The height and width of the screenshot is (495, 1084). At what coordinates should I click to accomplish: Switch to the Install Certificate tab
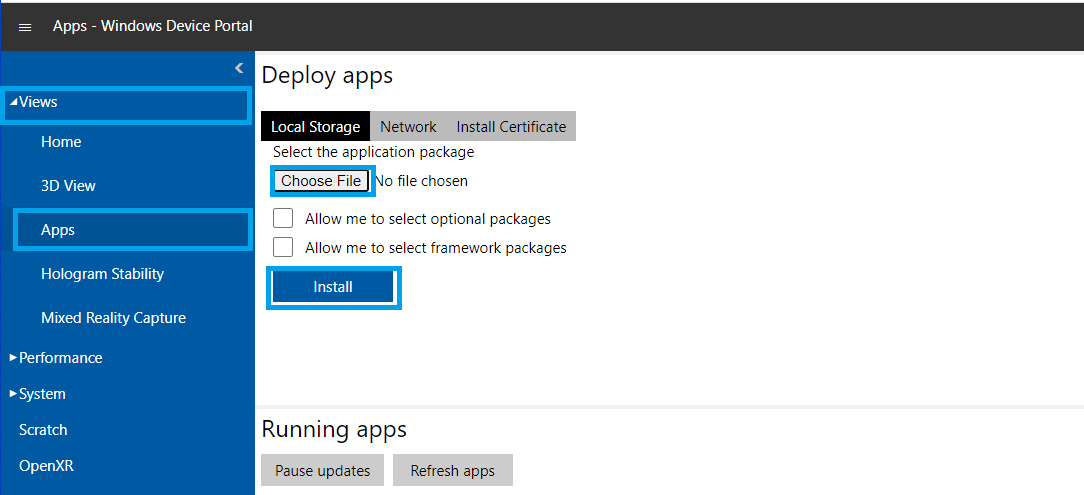(x=511, y=127)
